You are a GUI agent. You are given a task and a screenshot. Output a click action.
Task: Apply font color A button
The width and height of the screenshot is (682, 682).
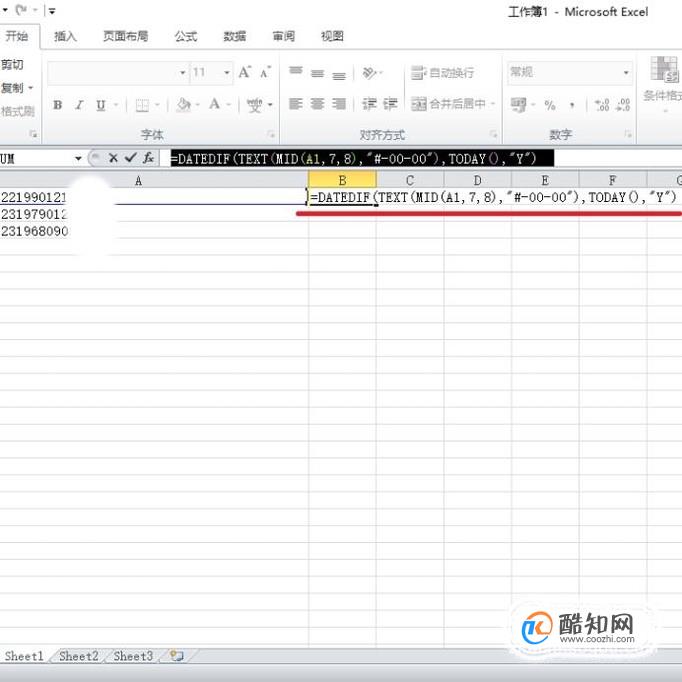[214, 104]
